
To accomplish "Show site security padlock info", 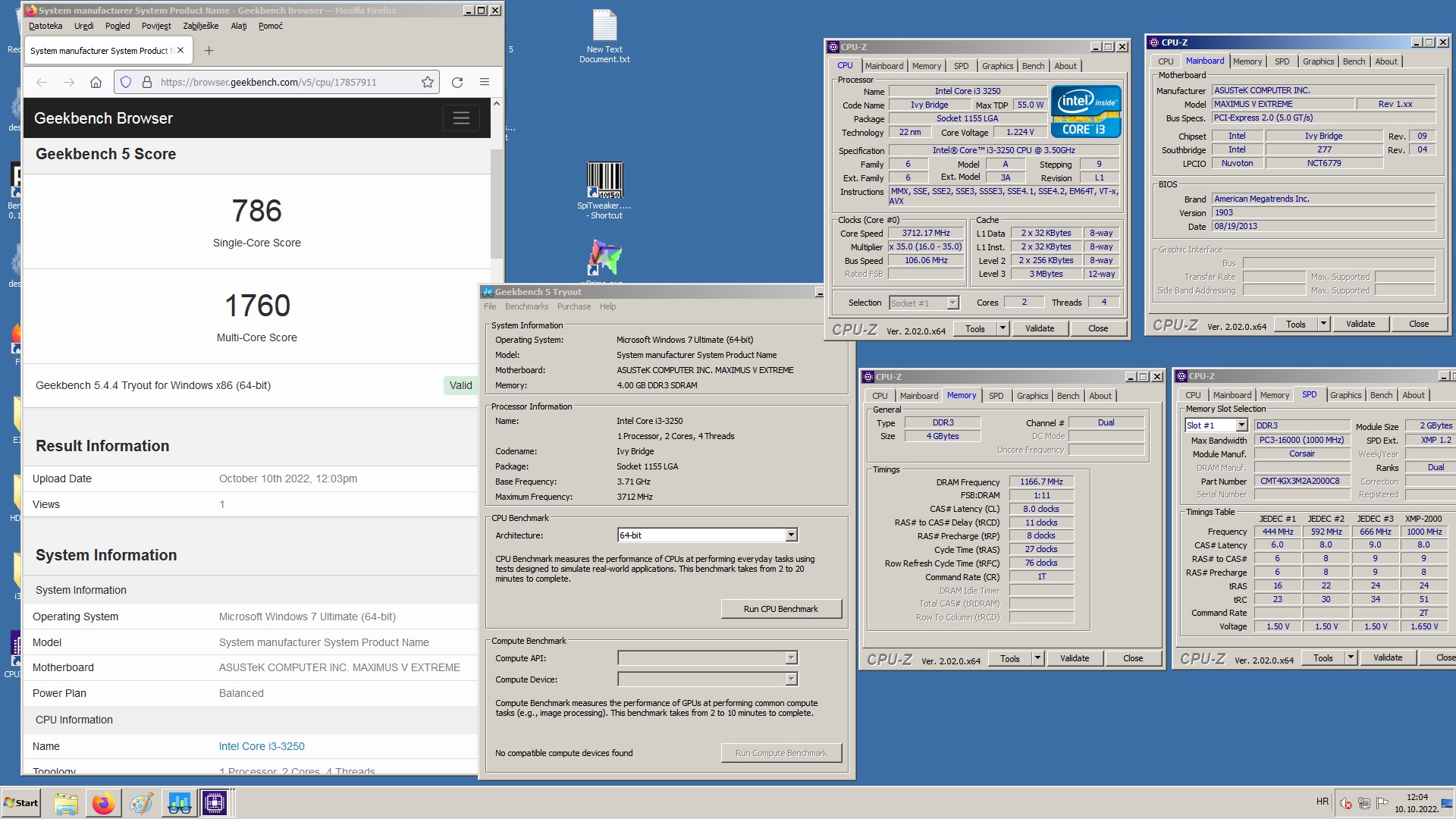I will pos(147,82).
